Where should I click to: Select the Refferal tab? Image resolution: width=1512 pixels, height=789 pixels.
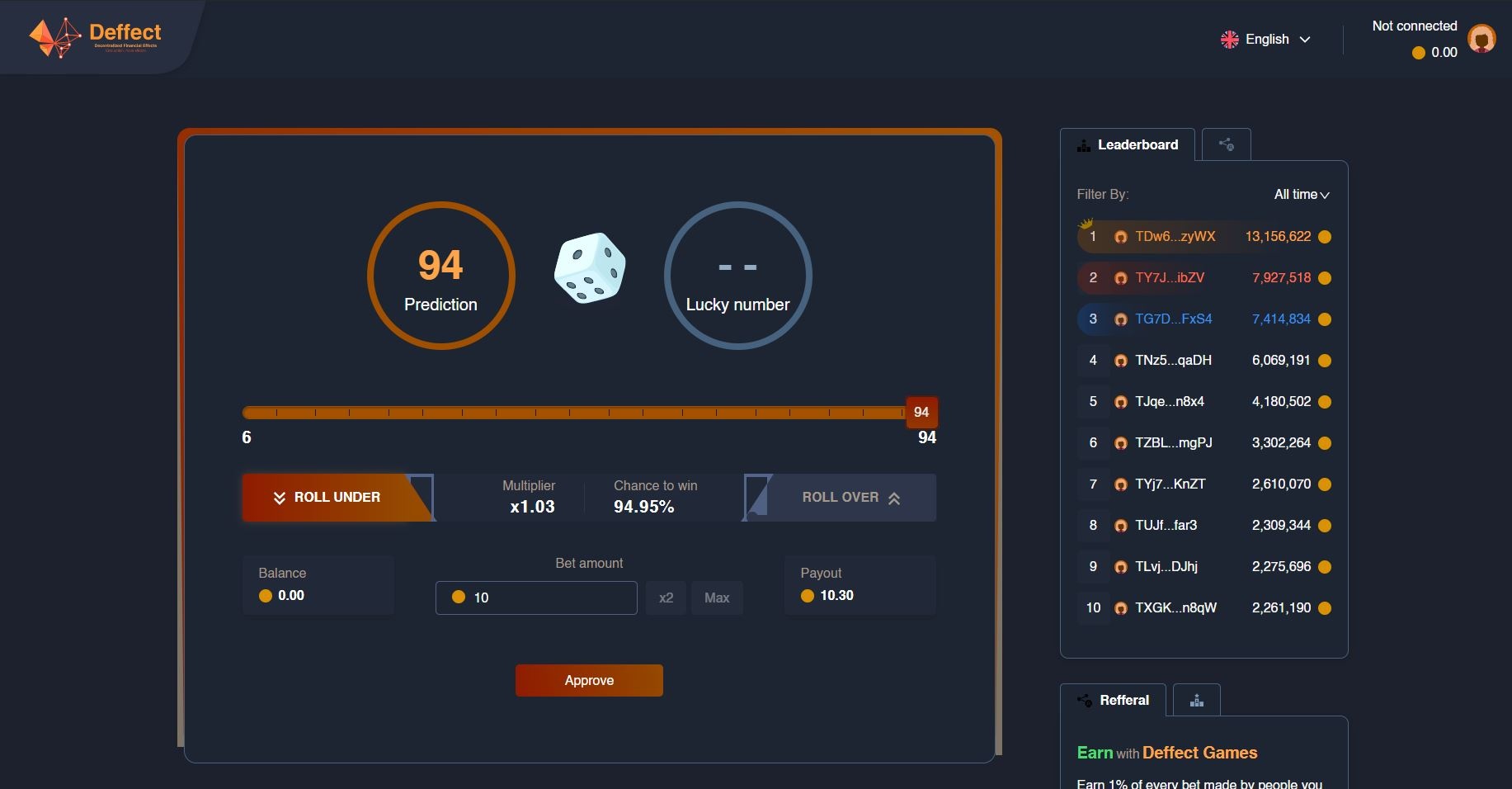coord(1113,701)
